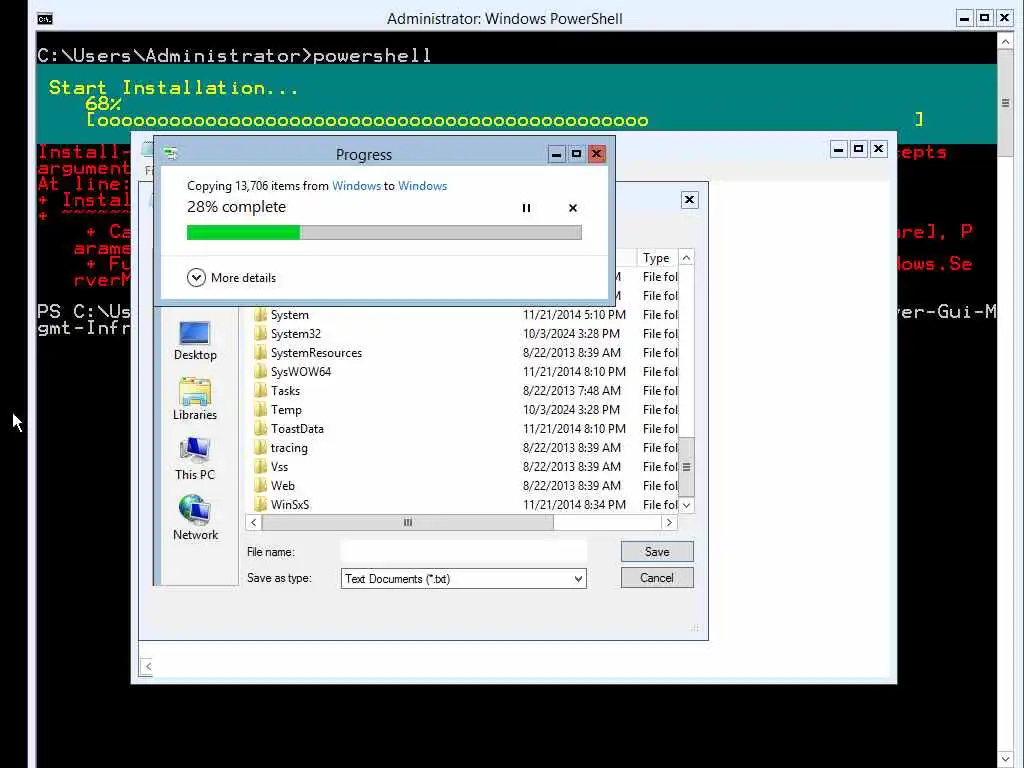
Task: Click Cancel in the save dialog
Action: coord(657,578)
